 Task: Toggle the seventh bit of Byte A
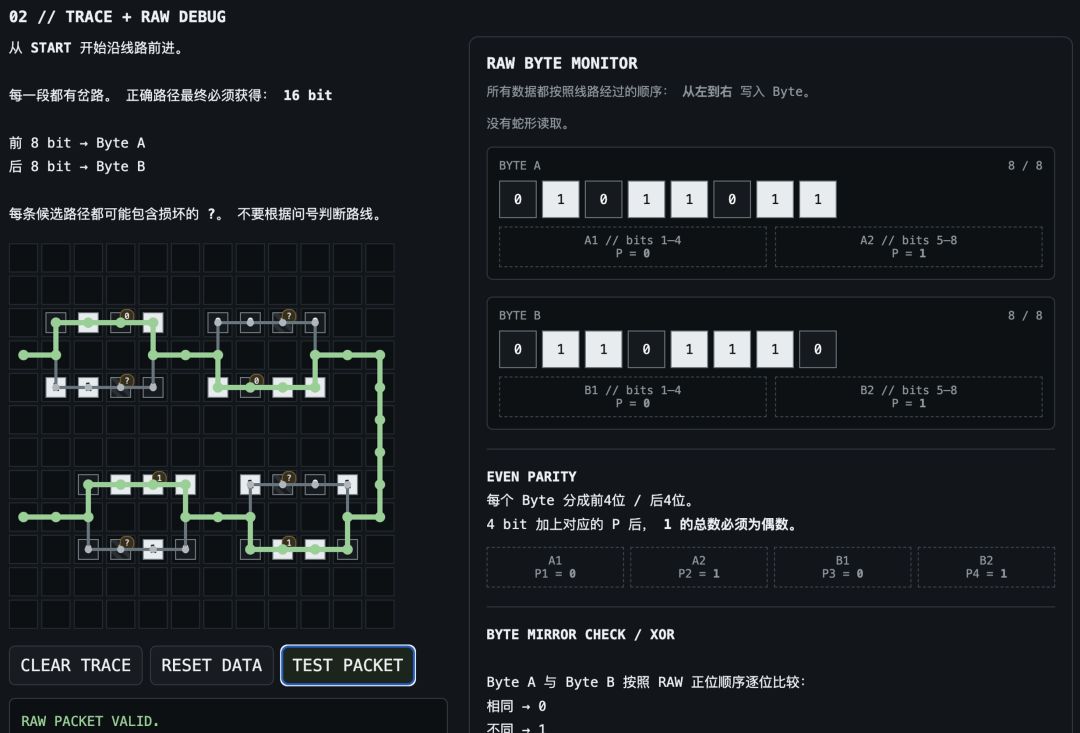(775, 200)
